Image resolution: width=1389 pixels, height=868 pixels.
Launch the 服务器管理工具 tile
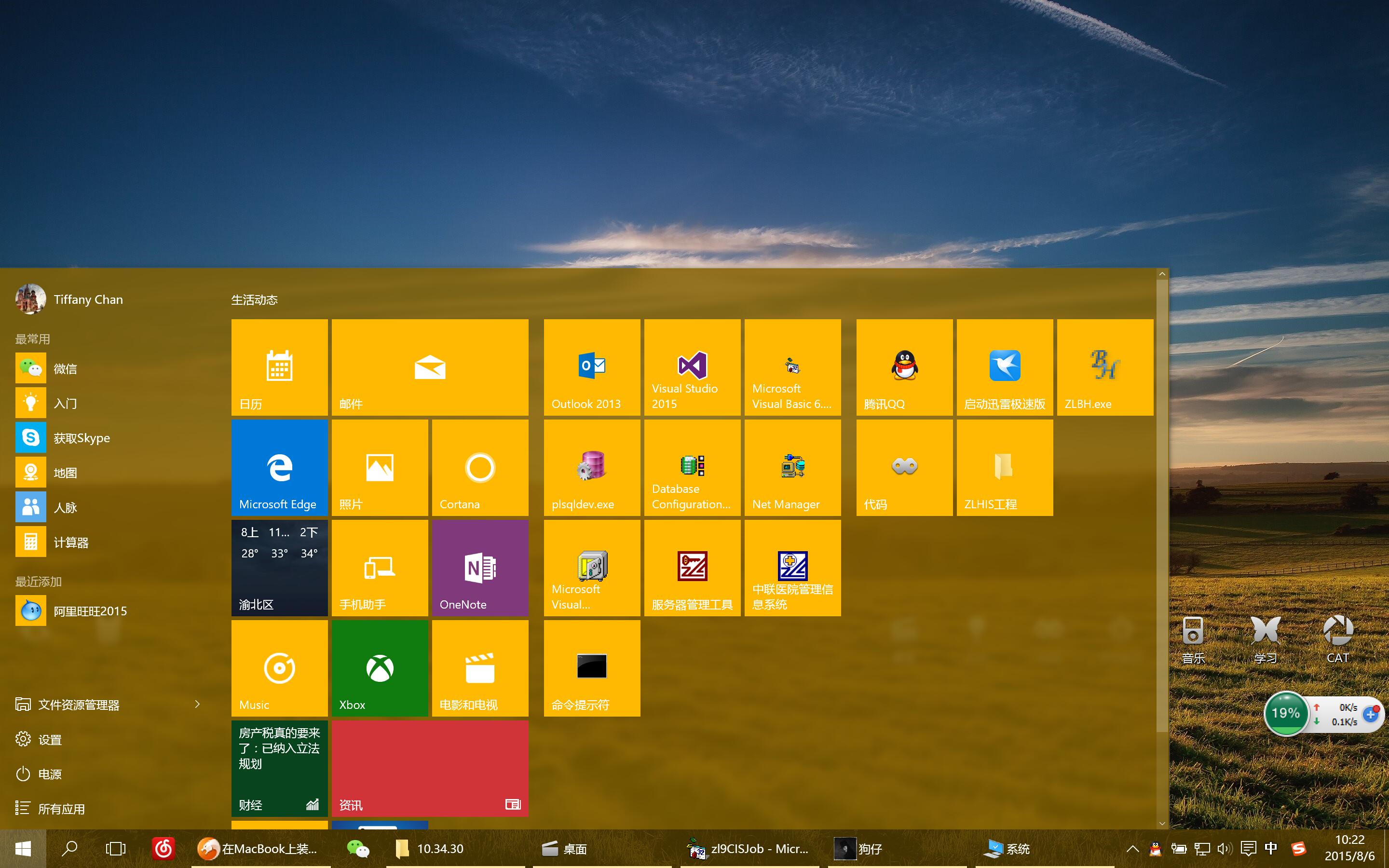coord(692,568)
